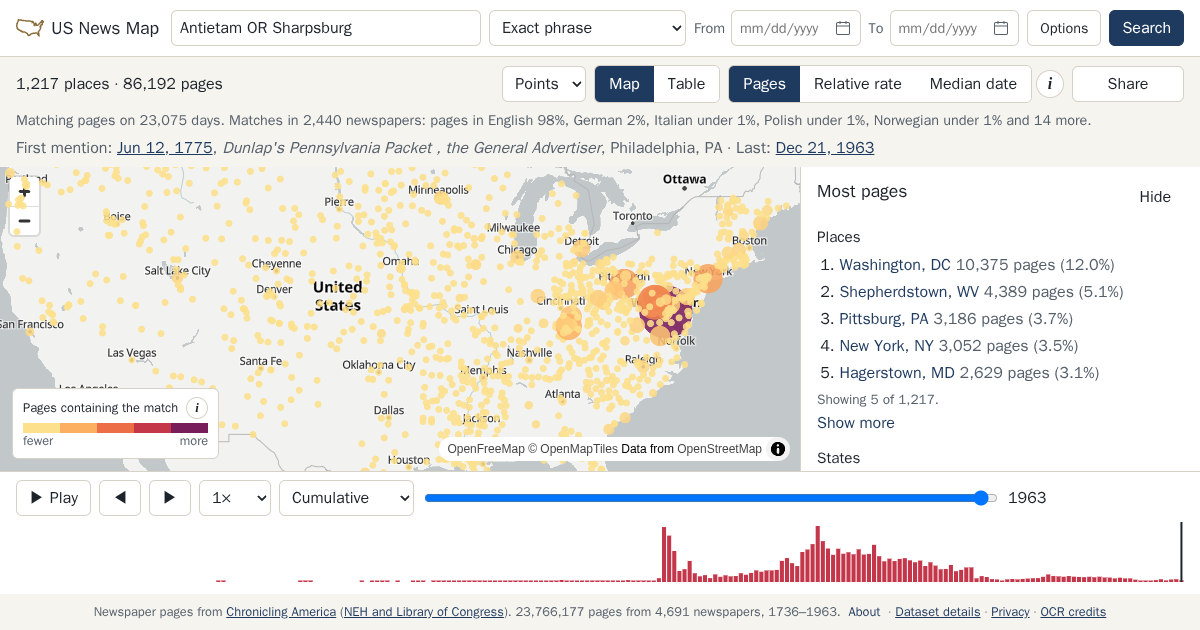1200x630 pixels.
Task: Zoom in on the map
Action: pos(25,192)
